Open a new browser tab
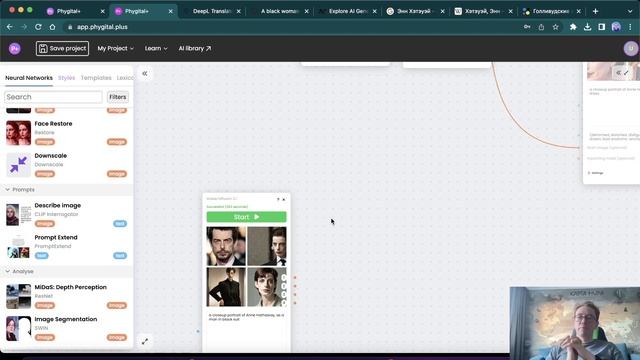This screenshot has height=360, width=640. pos(595,11)
